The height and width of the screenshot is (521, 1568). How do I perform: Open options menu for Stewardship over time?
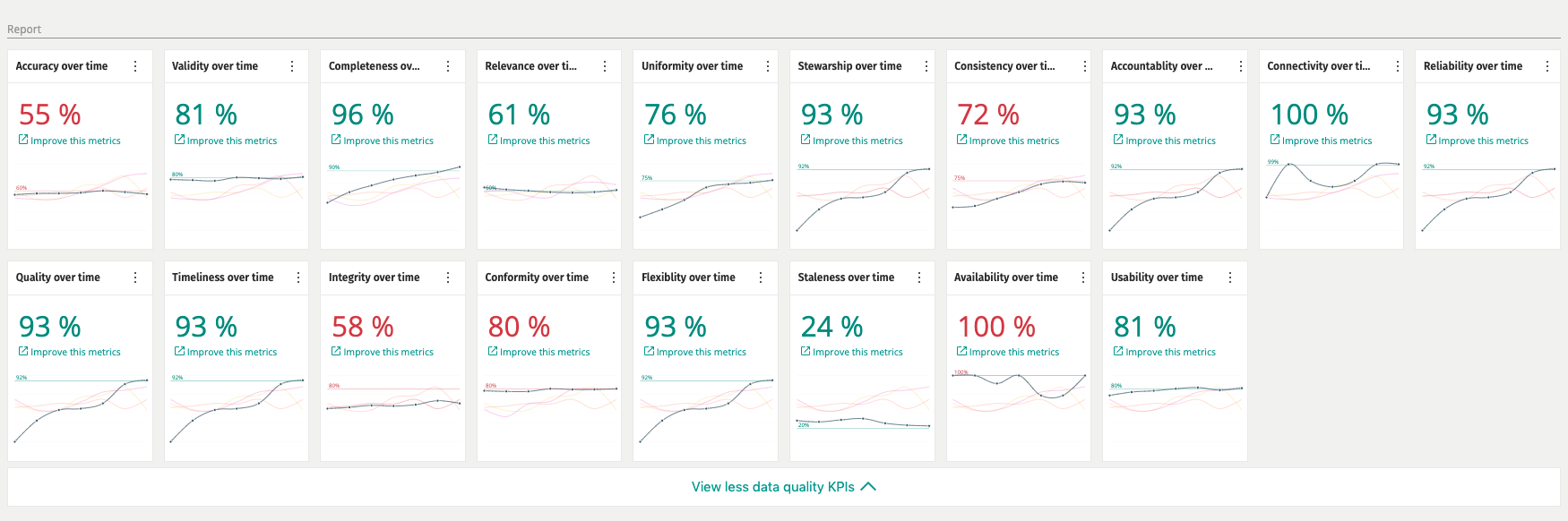tap(926, 66)
